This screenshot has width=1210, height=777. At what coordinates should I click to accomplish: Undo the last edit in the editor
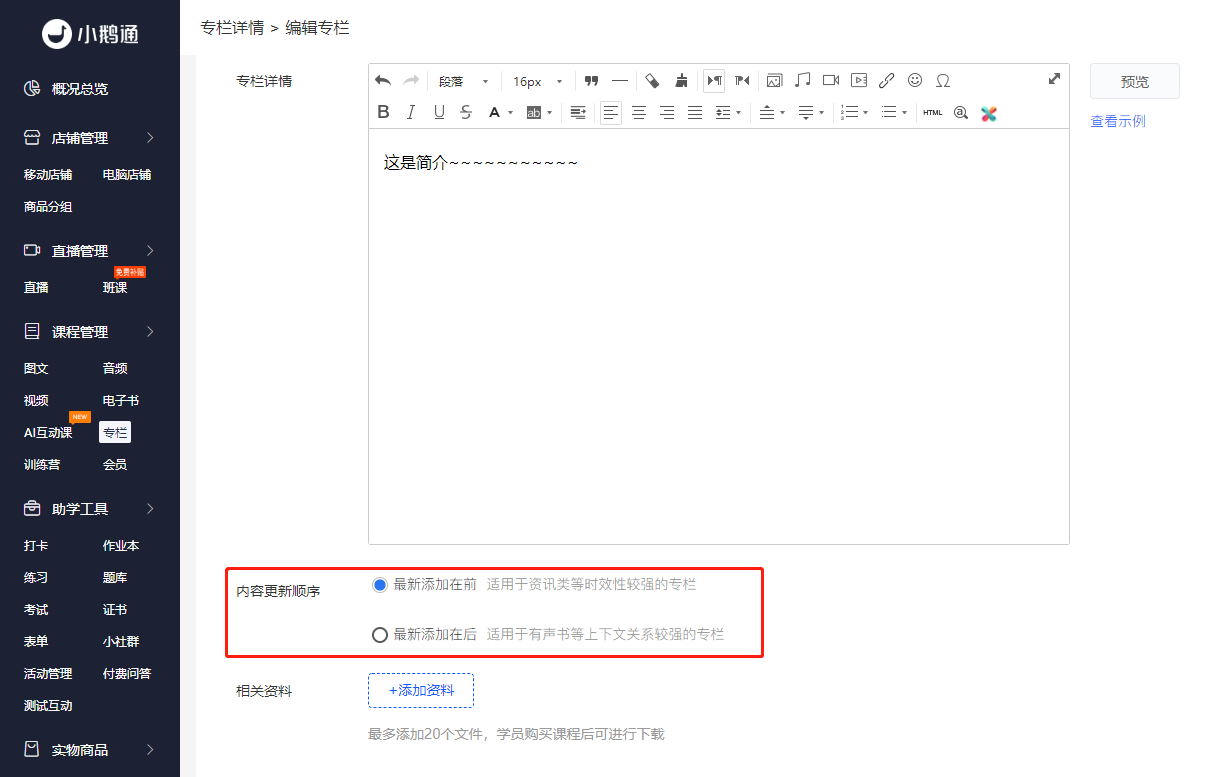[x=383, y=81]
